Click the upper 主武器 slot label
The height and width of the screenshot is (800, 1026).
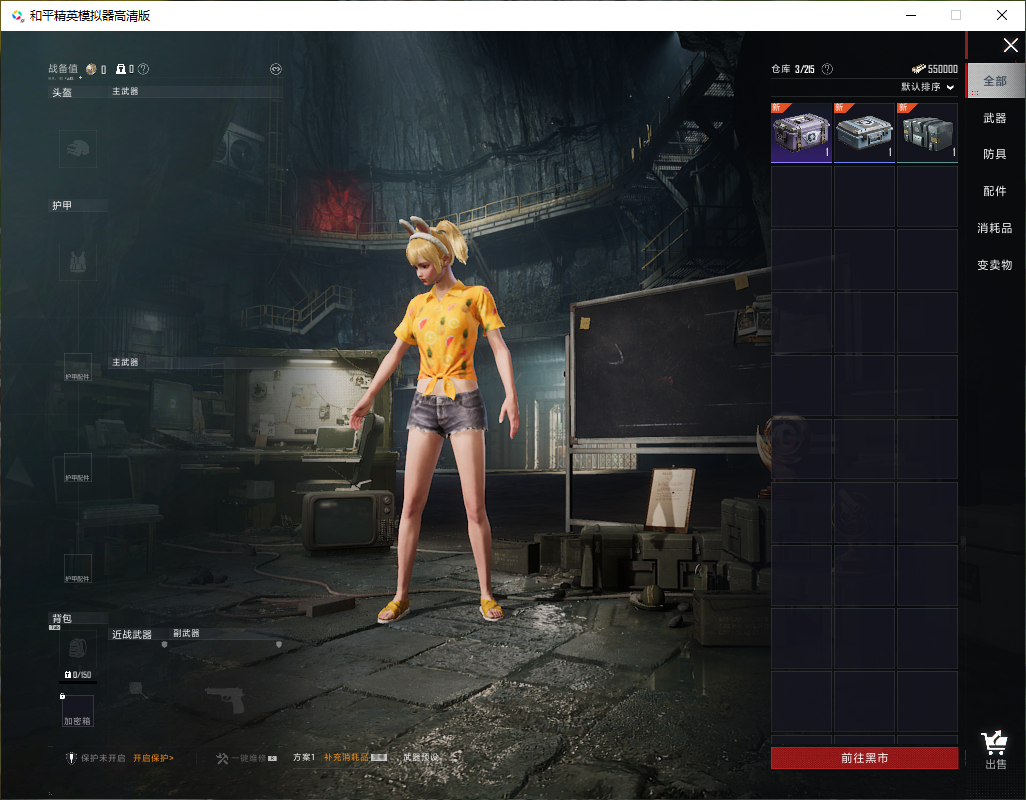[x=125, y=91]
